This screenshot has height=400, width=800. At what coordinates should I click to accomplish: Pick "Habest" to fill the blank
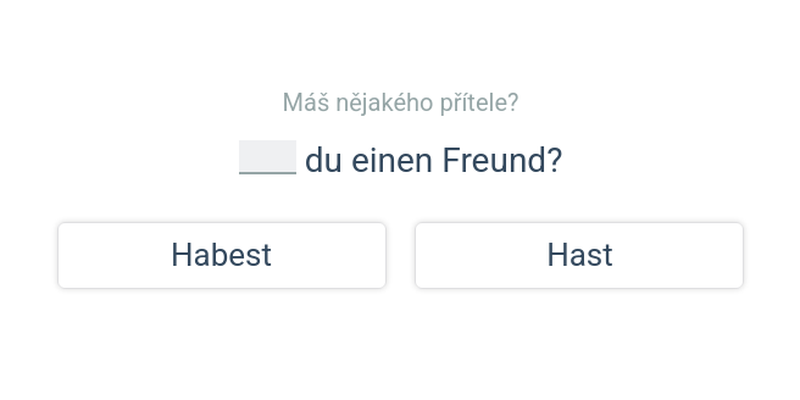pyautogui.click(x=221, y=255)
